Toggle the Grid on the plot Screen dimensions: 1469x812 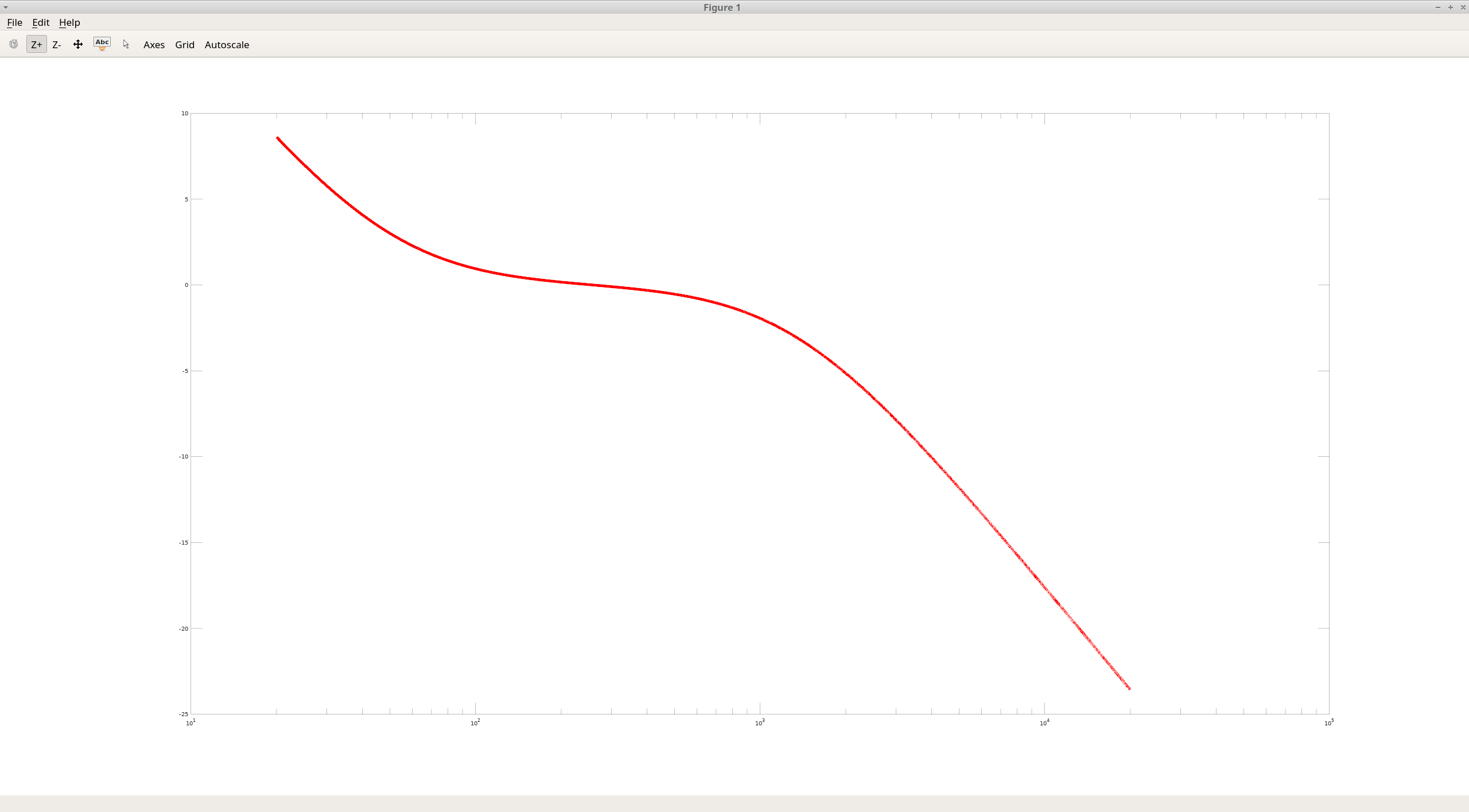[185, 44]
